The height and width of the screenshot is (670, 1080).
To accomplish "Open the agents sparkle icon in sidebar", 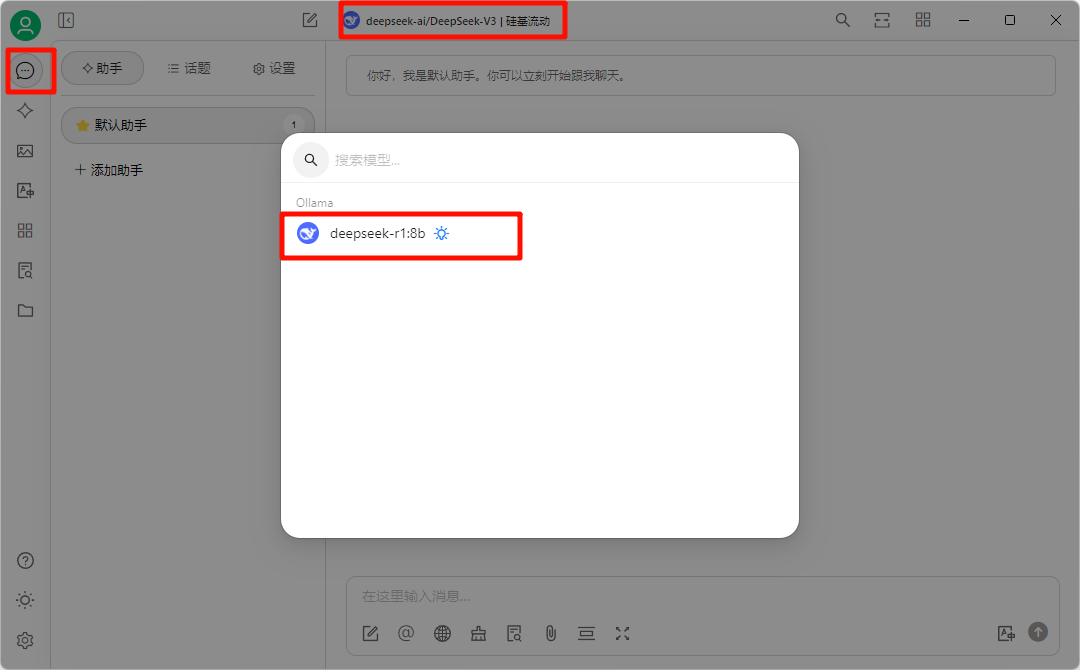I will [x=25, y=110].
